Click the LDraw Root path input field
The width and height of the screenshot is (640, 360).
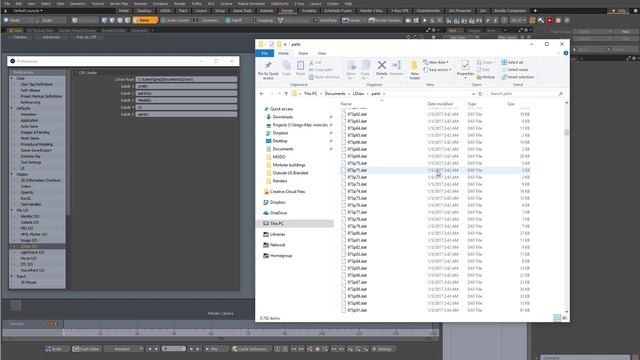point(186,80)
